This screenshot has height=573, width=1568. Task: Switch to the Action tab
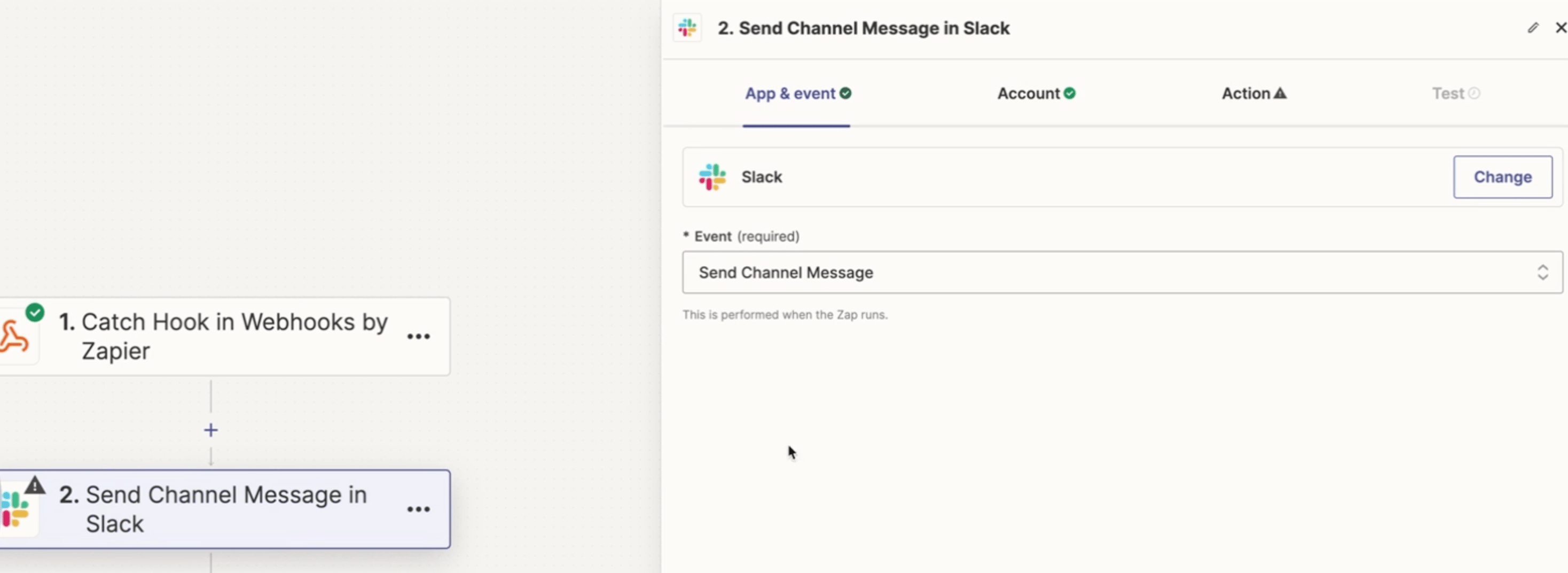(x=1254, y=94)
